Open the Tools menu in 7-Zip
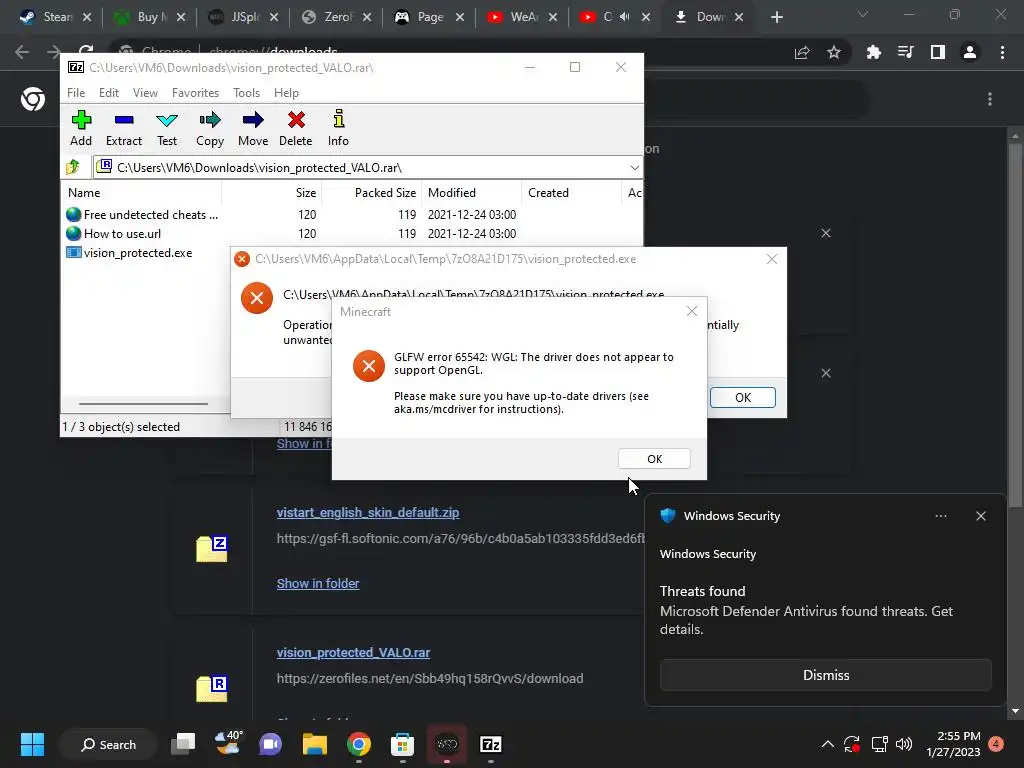This screenshot has width=1024, height=768. coord(246,93)
